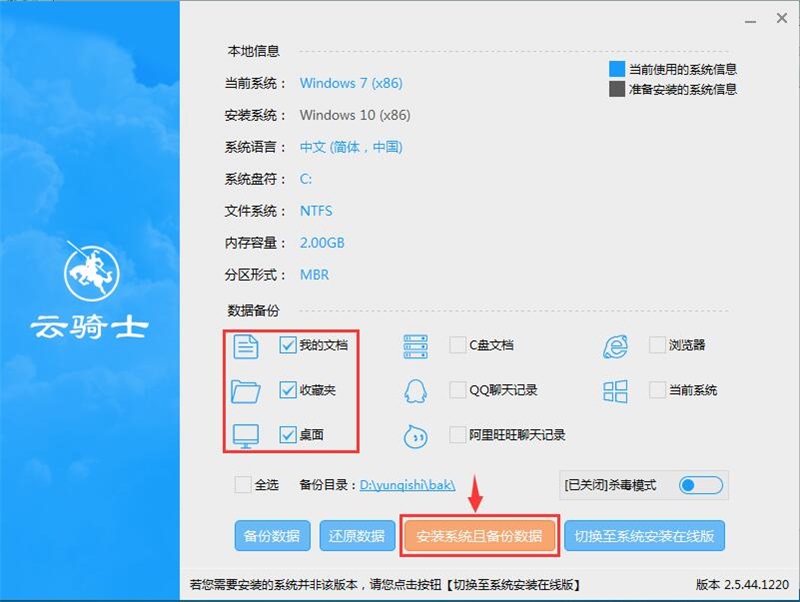Click the 阿里旺旺 chat icon
800x602 pixels.
click(x=415, y=436)
